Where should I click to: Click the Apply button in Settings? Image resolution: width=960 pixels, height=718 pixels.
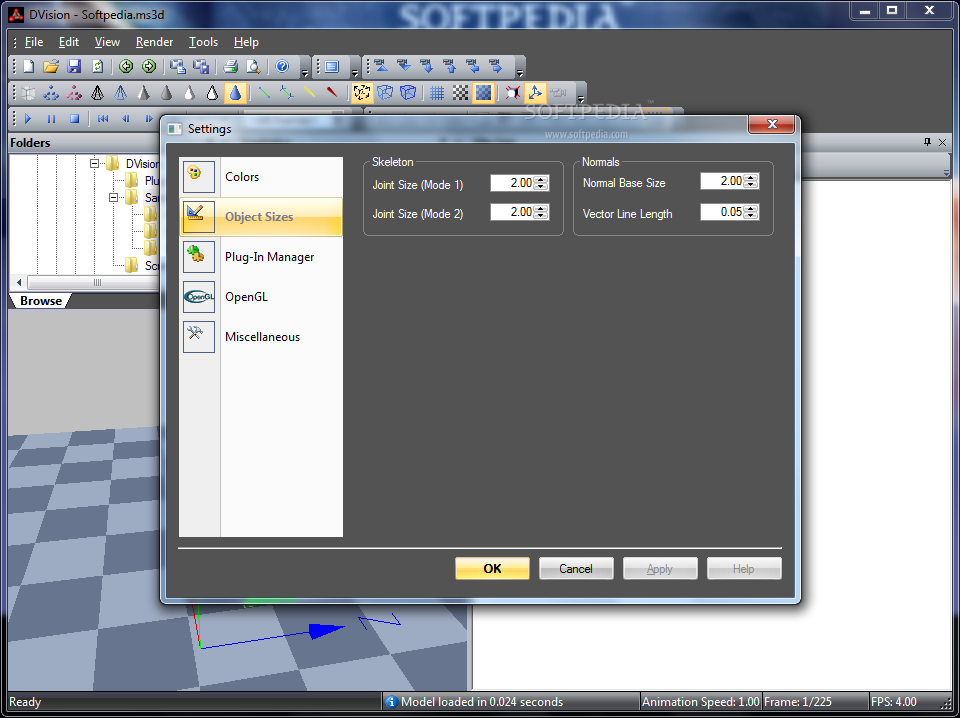(659, 569)
